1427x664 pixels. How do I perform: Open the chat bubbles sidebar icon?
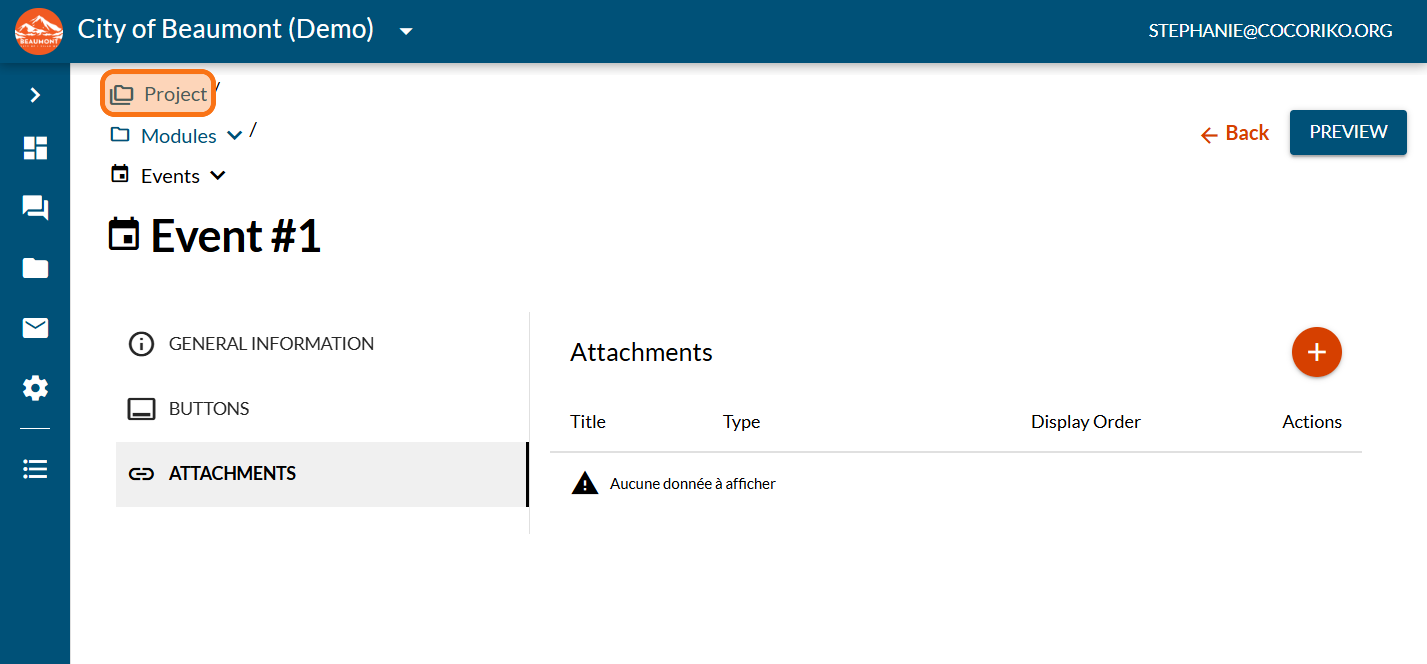pos(35,208)
